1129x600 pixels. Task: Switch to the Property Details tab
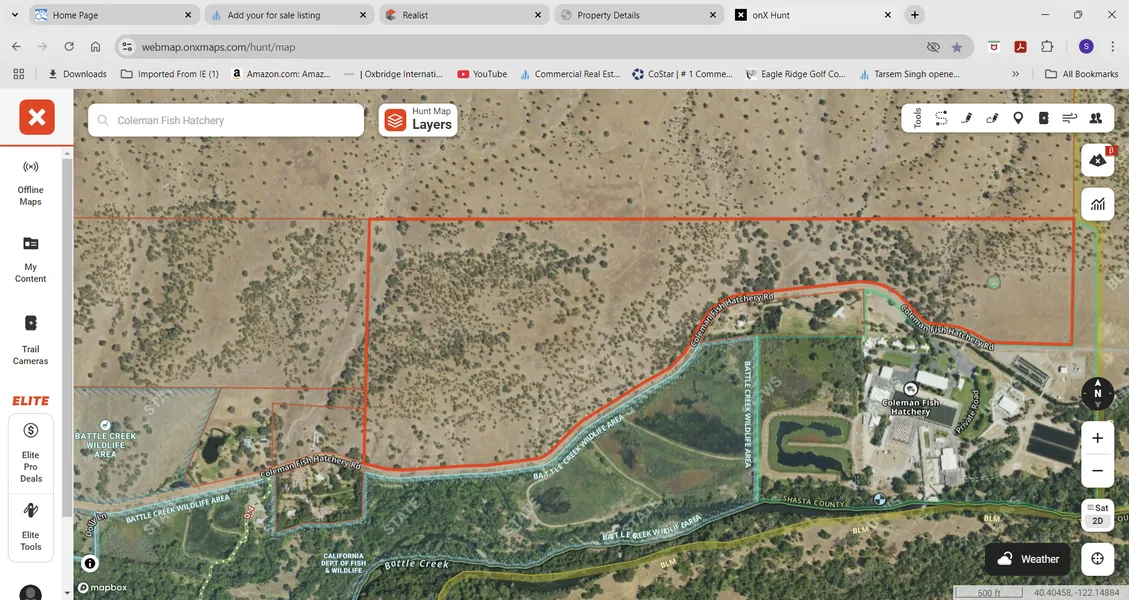636,15
